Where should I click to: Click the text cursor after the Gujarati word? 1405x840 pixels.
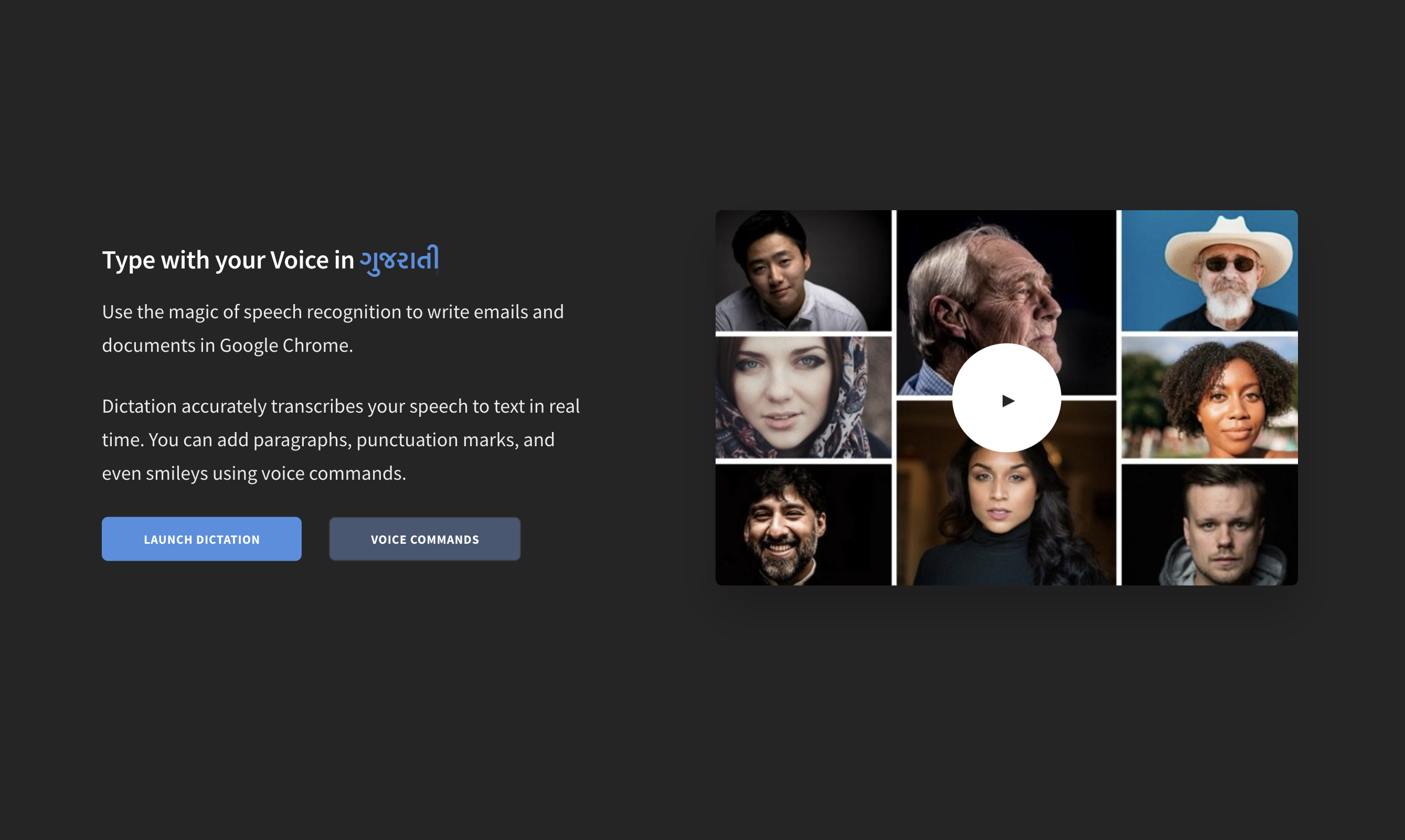click(x=438, y=261)
